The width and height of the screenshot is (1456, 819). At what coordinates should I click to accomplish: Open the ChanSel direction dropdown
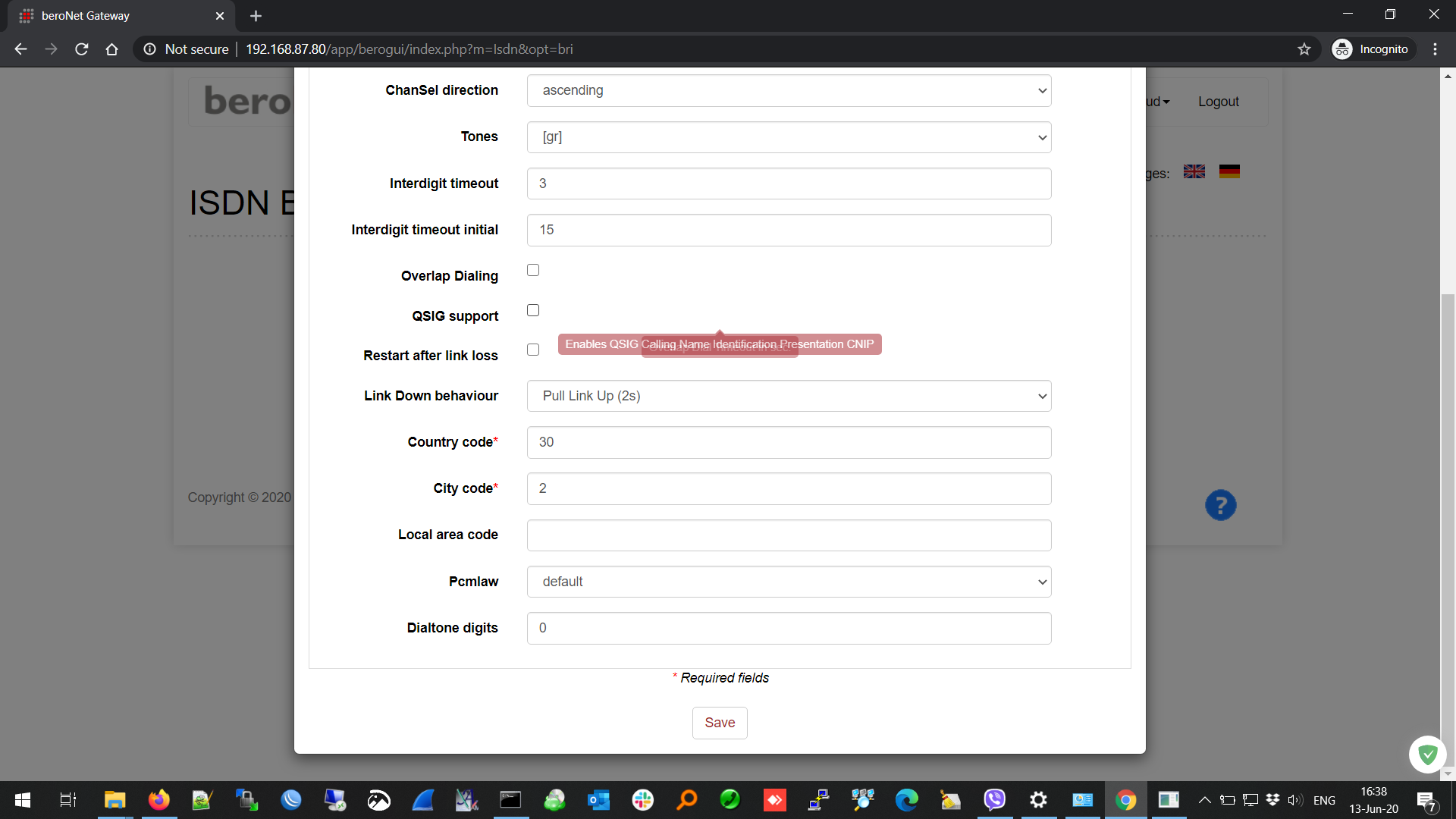coord(789,91)
